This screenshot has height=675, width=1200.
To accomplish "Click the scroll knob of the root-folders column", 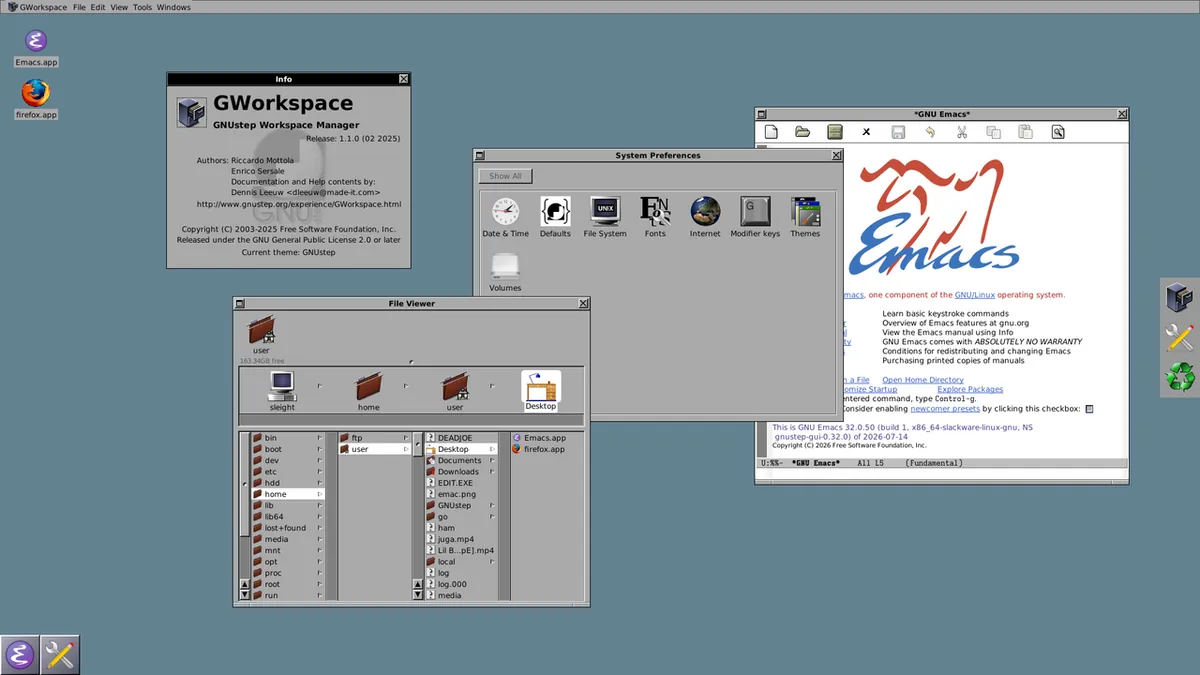I will click(244, 484).
